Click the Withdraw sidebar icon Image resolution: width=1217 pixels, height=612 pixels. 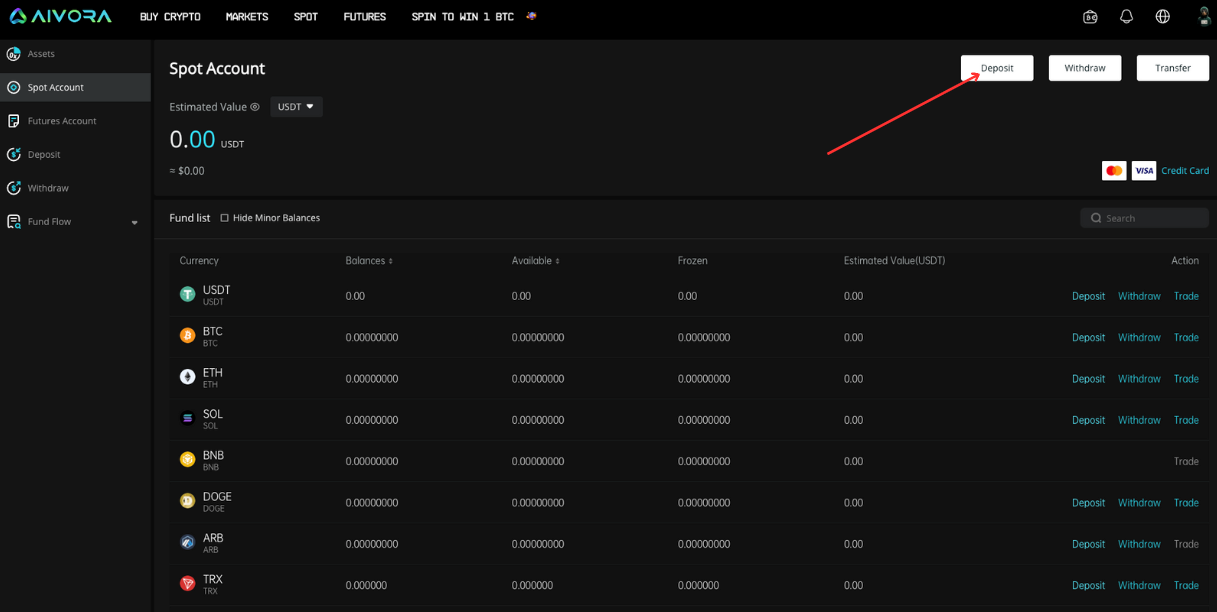tap(13, 188)
